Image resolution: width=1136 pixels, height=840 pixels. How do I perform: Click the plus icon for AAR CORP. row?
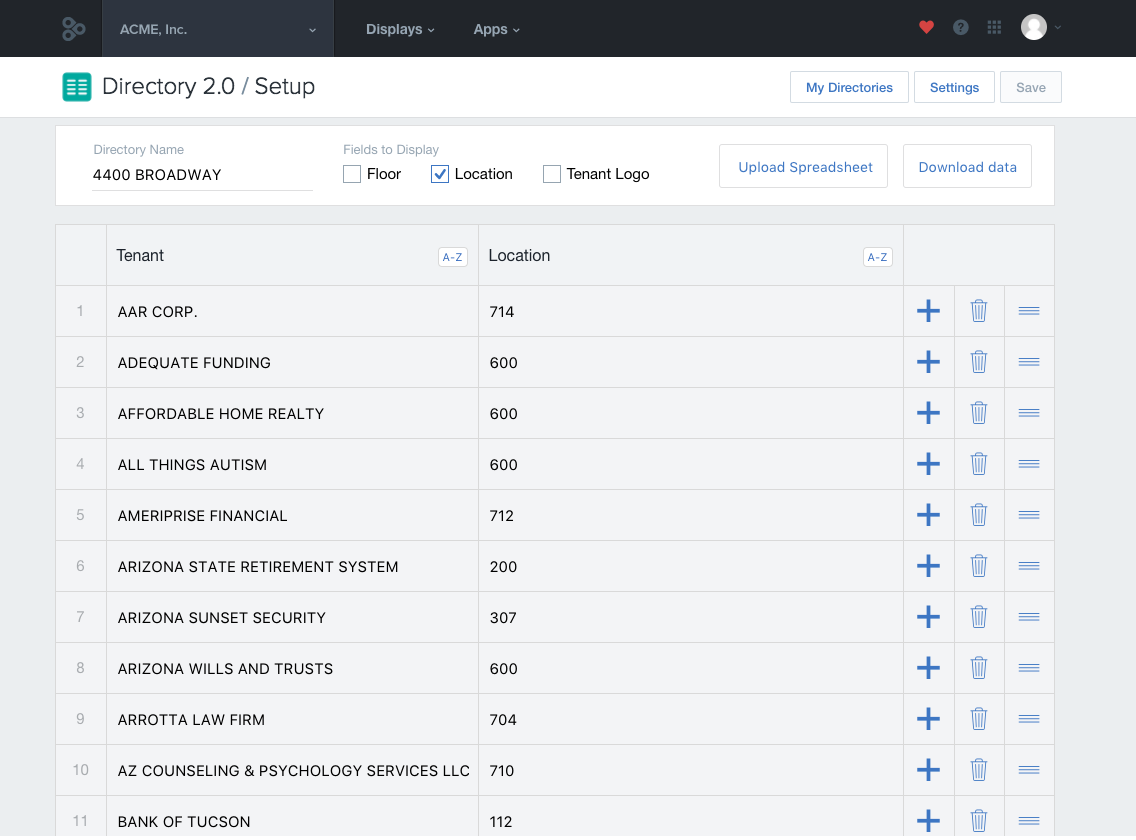[x=928, y=311]
